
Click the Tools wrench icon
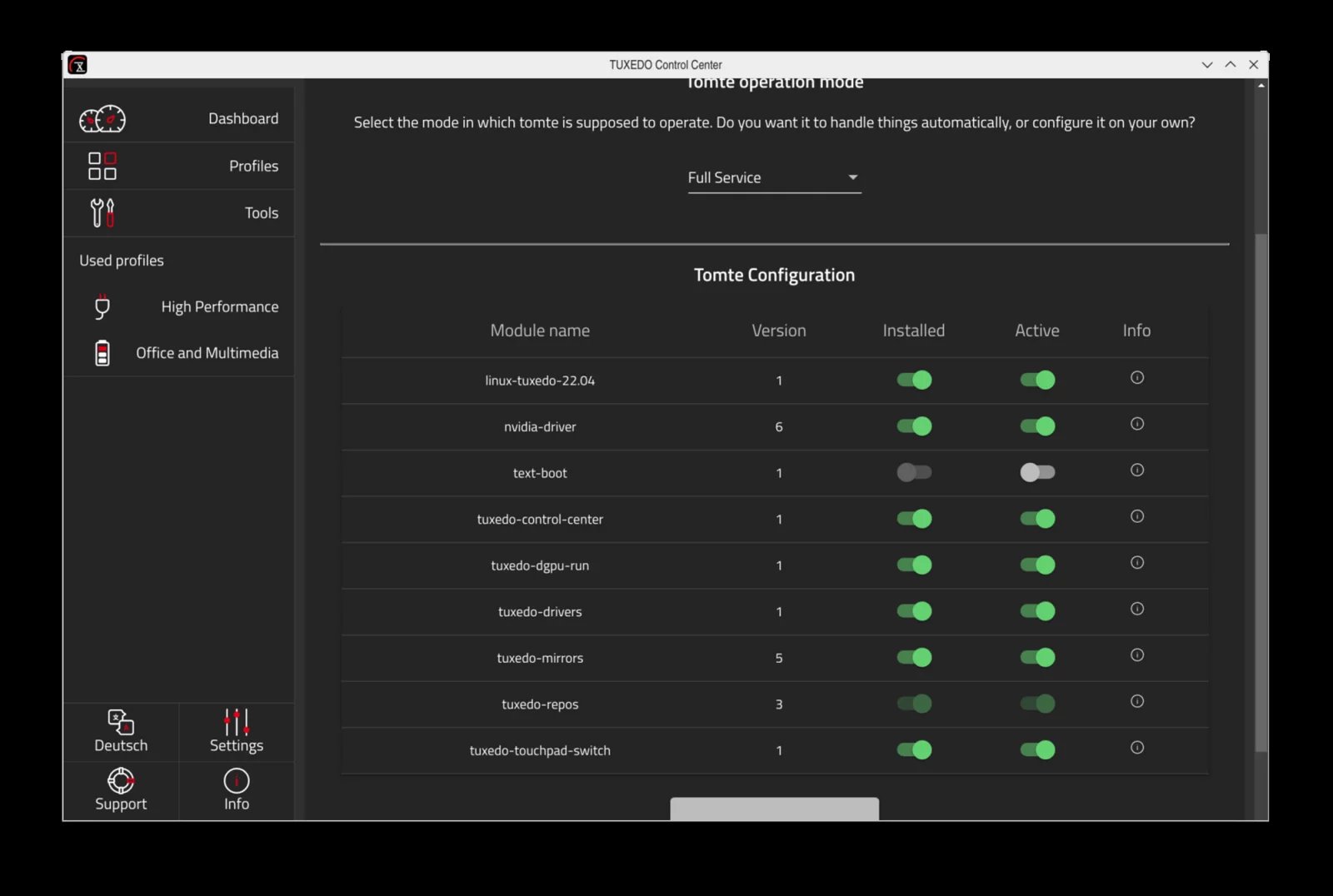pos(102,212)
